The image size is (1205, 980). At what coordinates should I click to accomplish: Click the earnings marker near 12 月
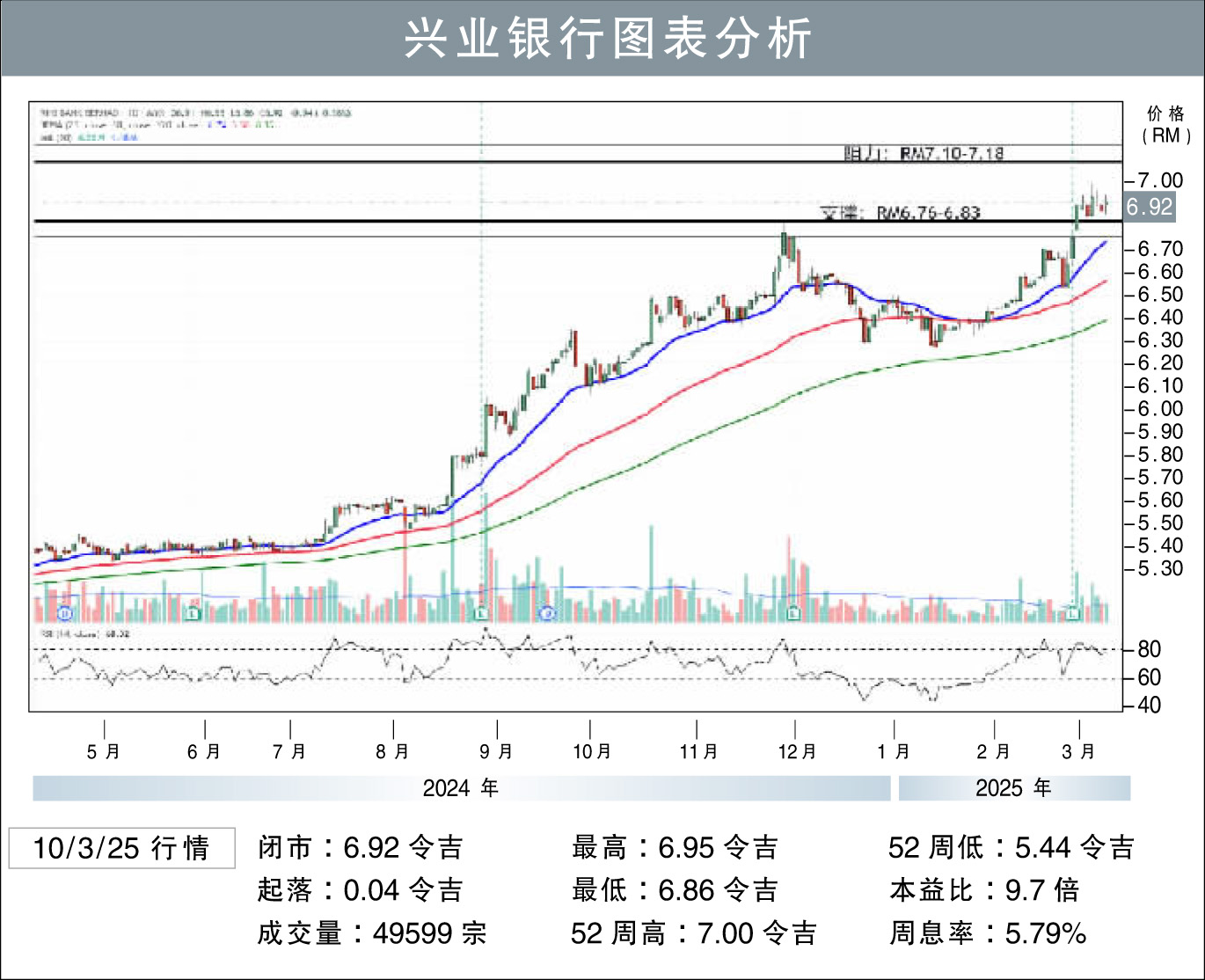click(792, 613)
